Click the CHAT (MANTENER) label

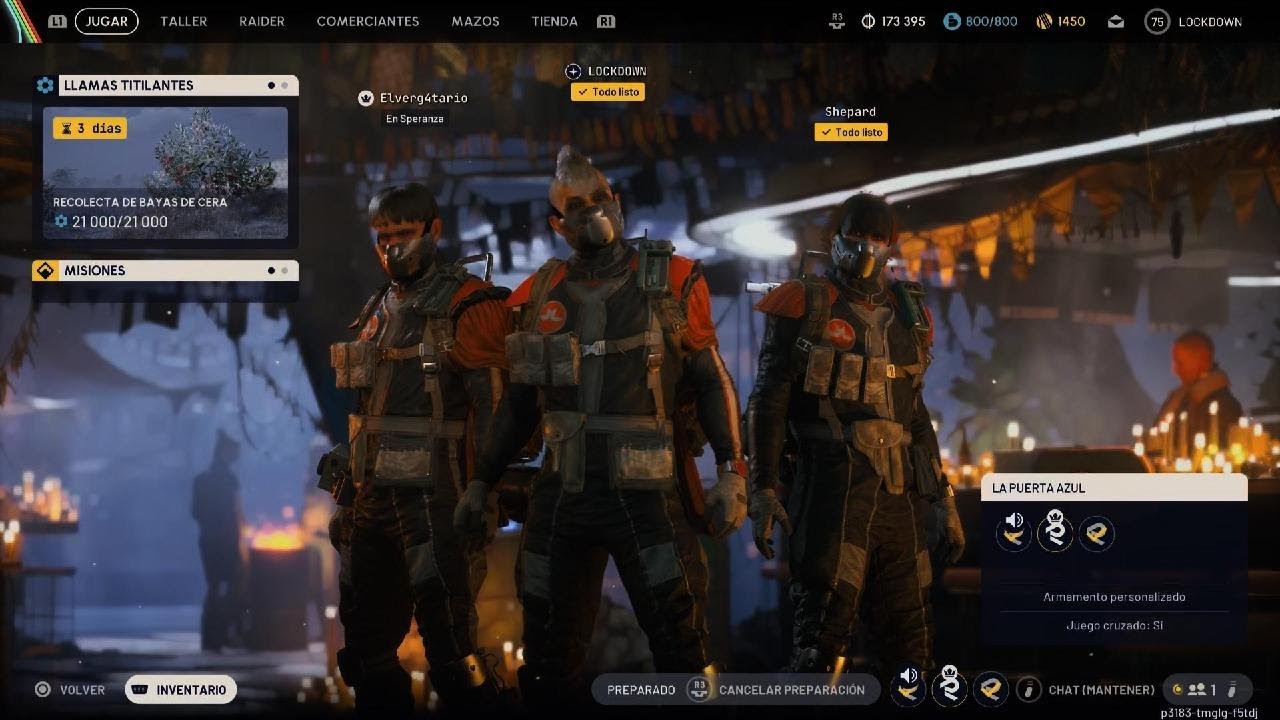tap(1101, 690)
